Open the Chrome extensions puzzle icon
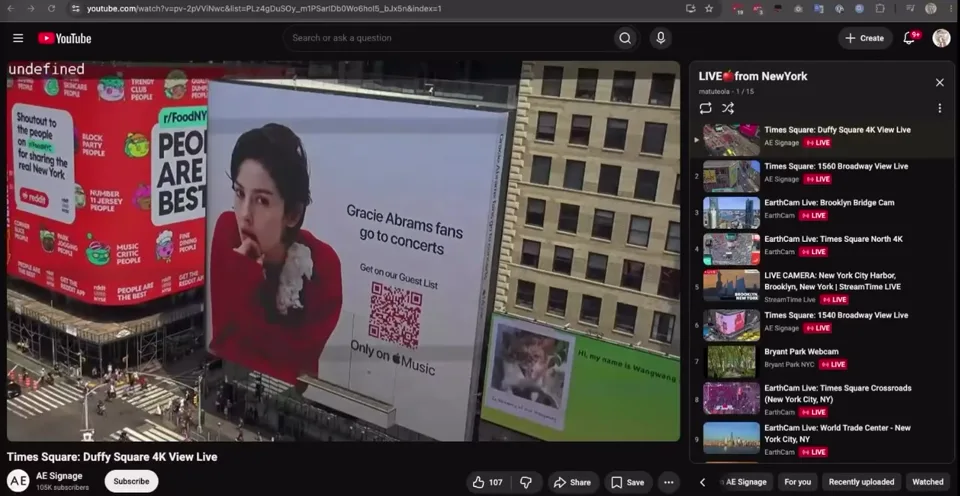960x496 pixels. 880,9
